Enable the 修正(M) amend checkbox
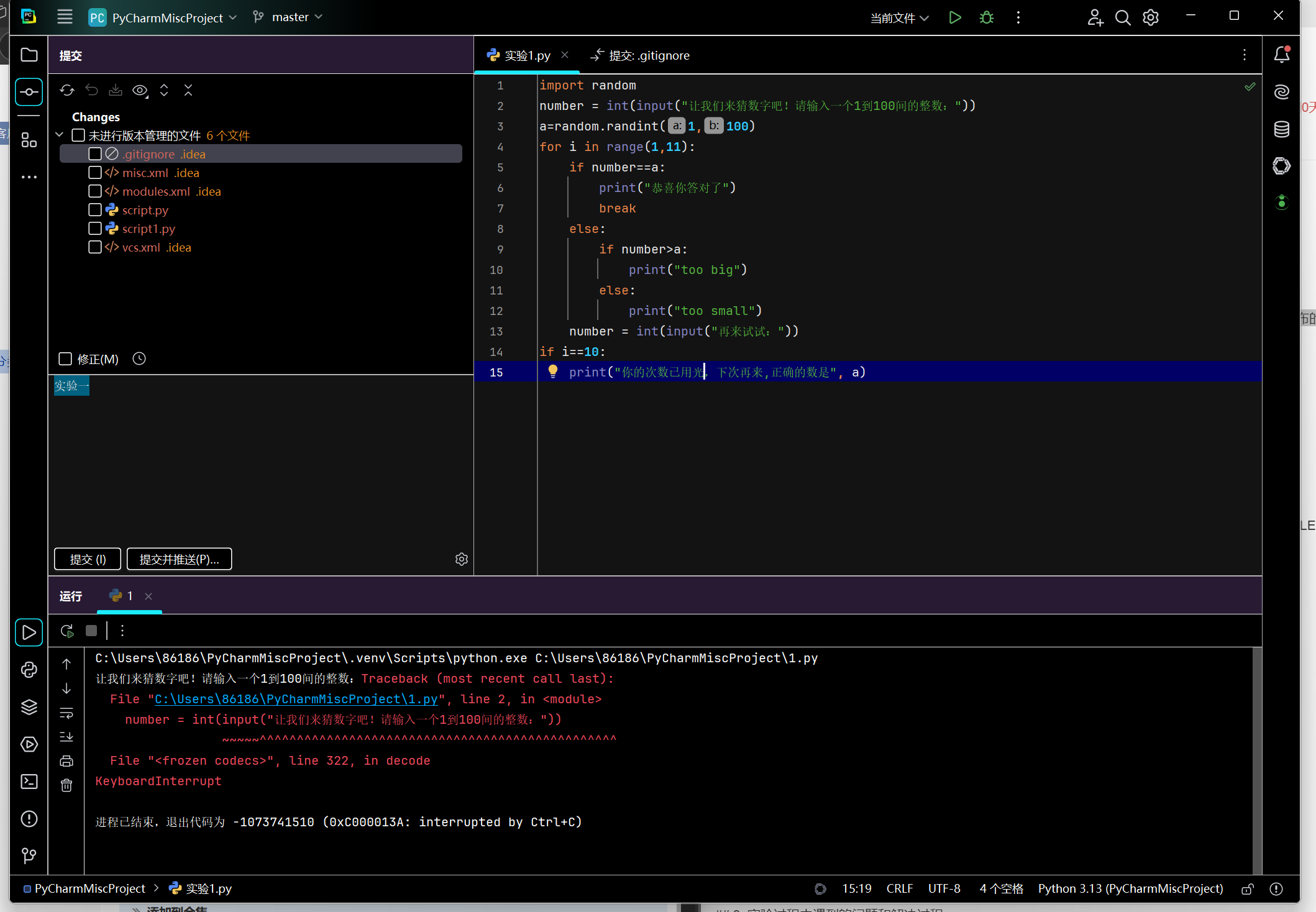The height and width of the screenshot is (912, 1316). pyautogui.click(x=65, y=359)
